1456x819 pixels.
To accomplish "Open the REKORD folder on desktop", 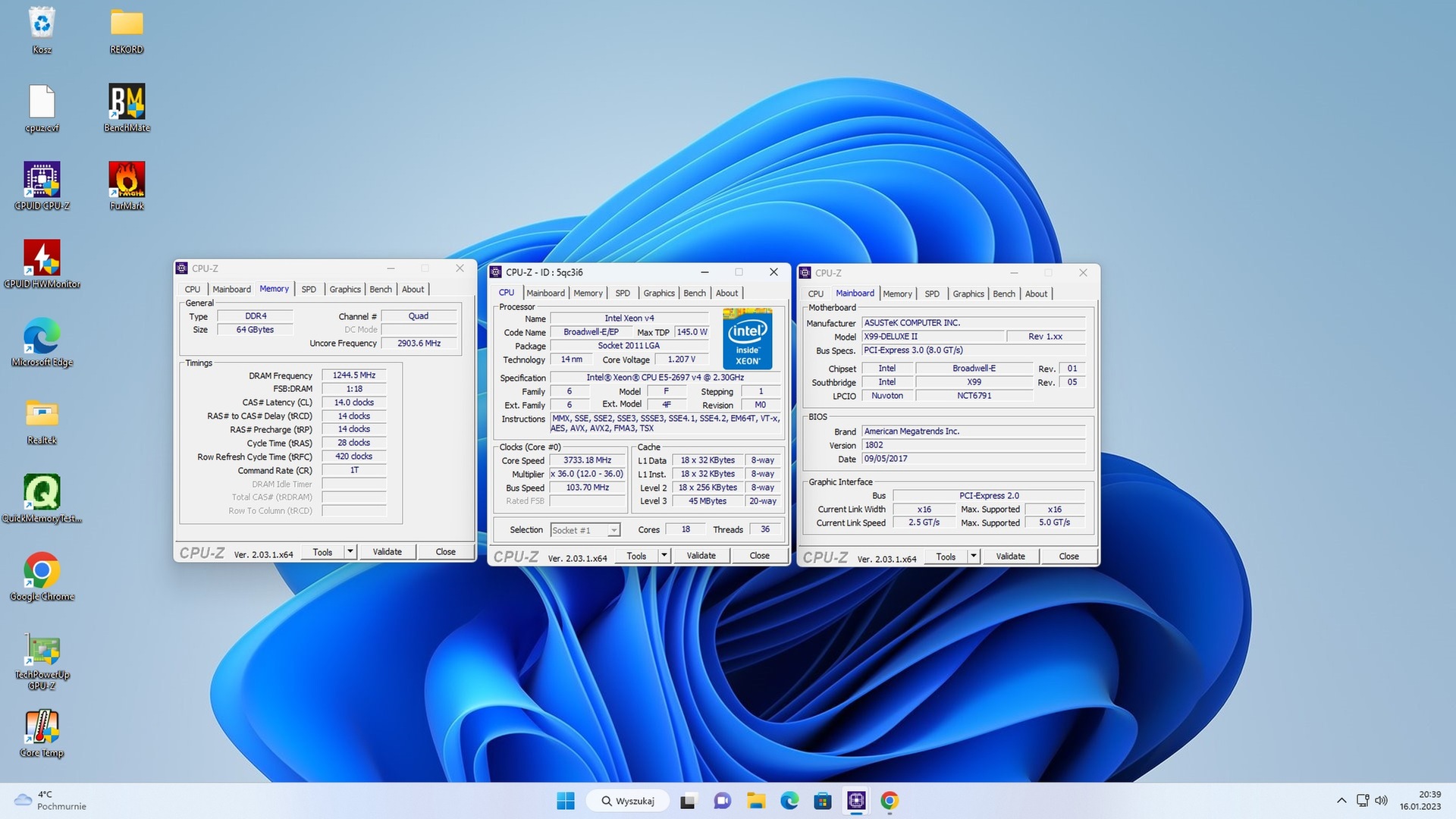I will (x=127, y=30).
